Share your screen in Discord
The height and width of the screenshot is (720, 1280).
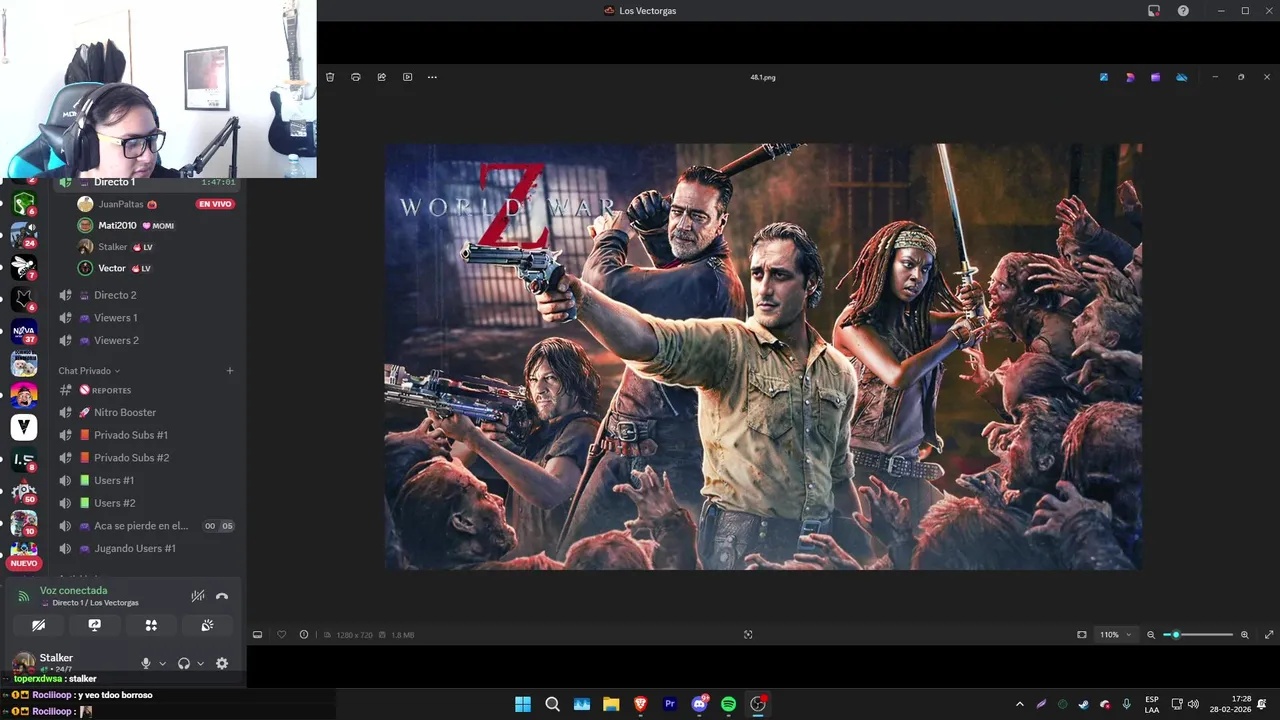94,625
